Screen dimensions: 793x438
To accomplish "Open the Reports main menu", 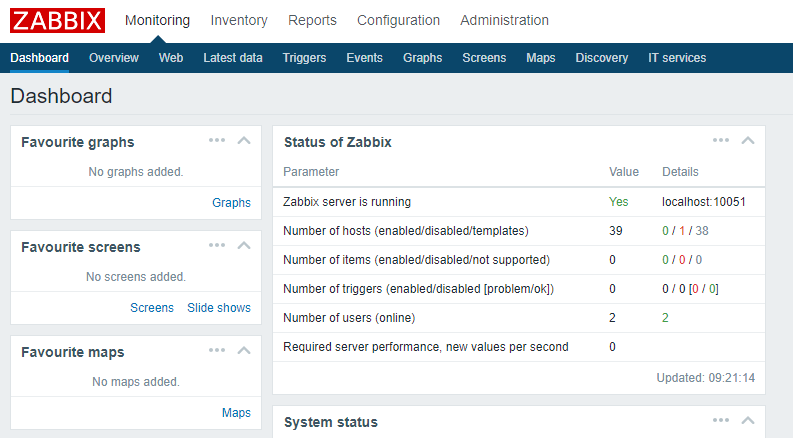I will 312,20.
